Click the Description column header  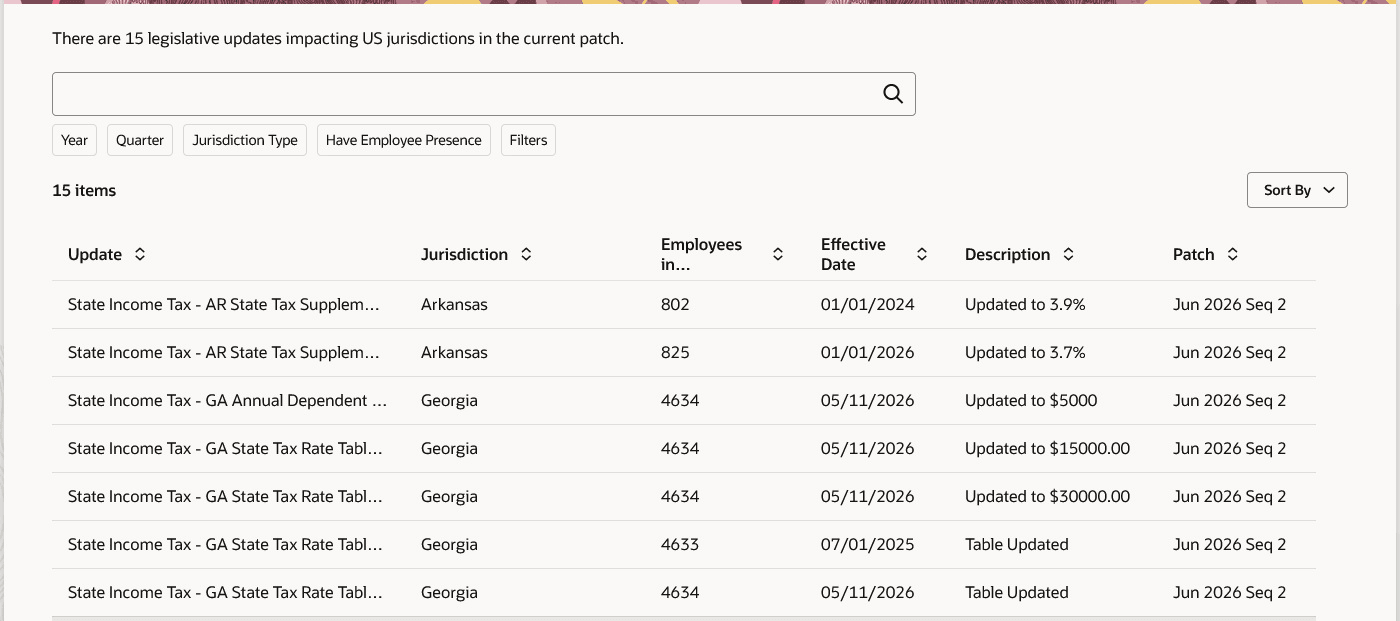1007,254
